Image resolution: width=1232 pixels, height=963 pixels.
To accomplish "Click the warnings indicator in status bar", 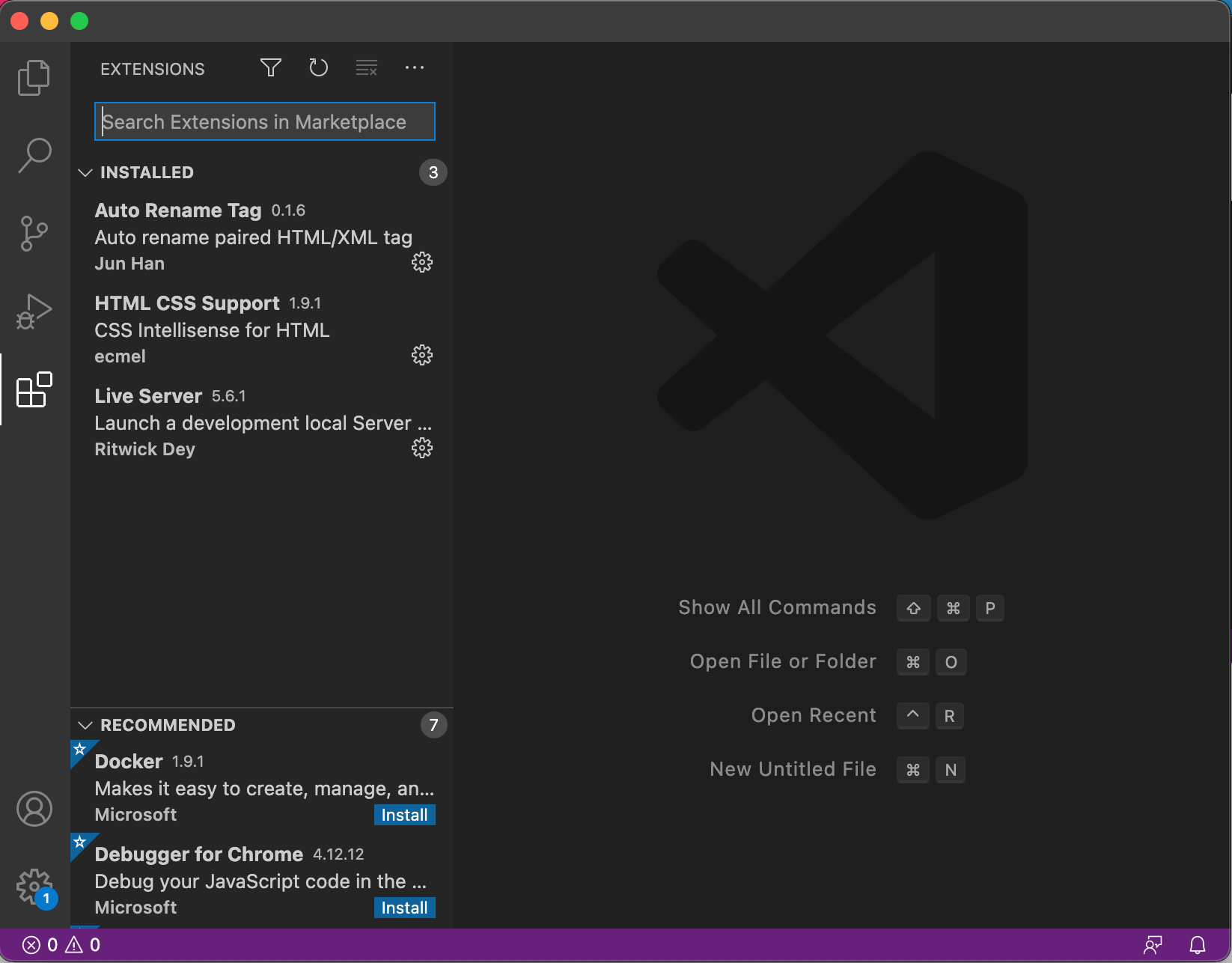I will pos(83,945).
